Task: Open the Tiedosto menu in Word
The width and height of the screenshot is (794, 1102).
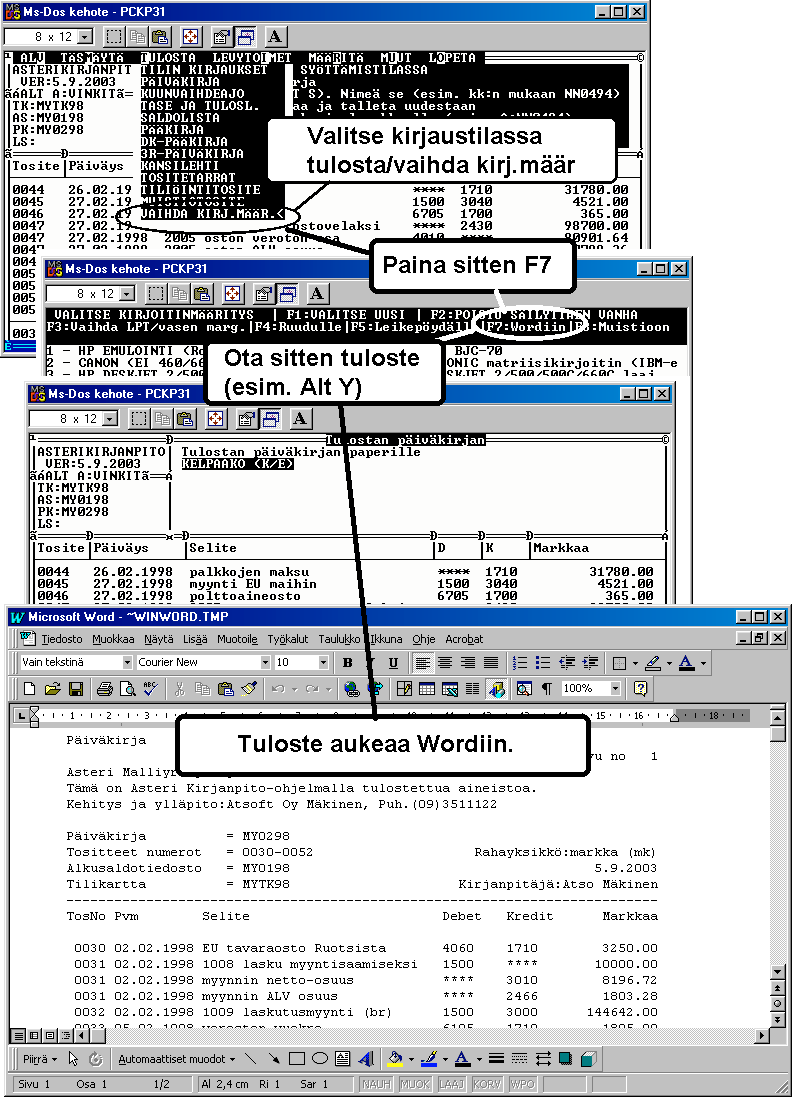Action: [62, 639]
